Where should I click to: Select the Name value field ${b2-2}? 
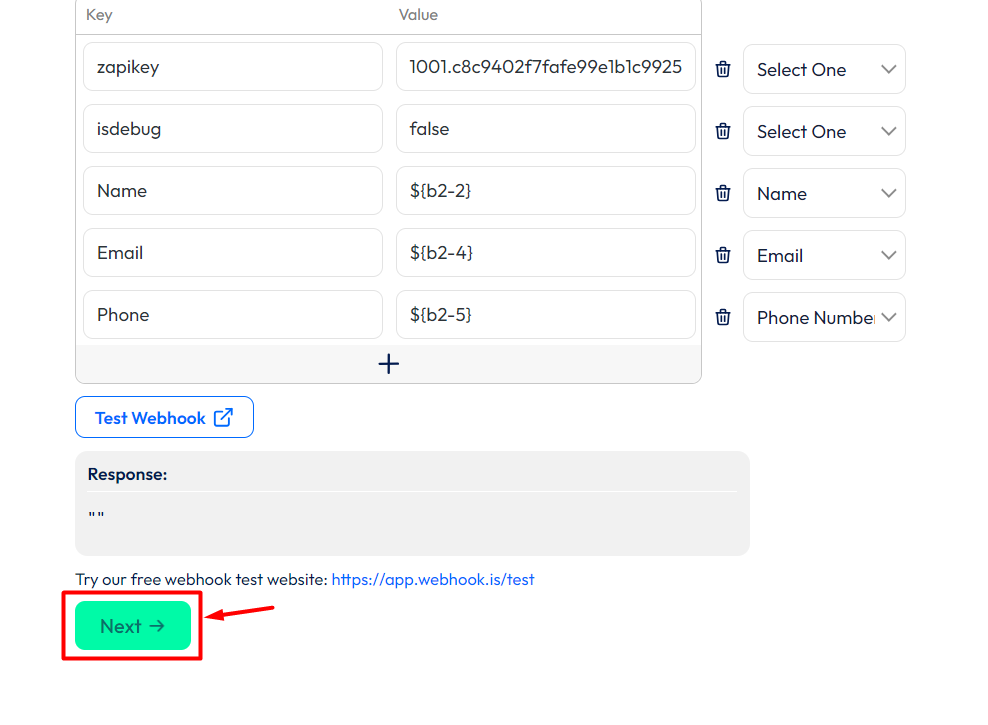pos(545,191)
